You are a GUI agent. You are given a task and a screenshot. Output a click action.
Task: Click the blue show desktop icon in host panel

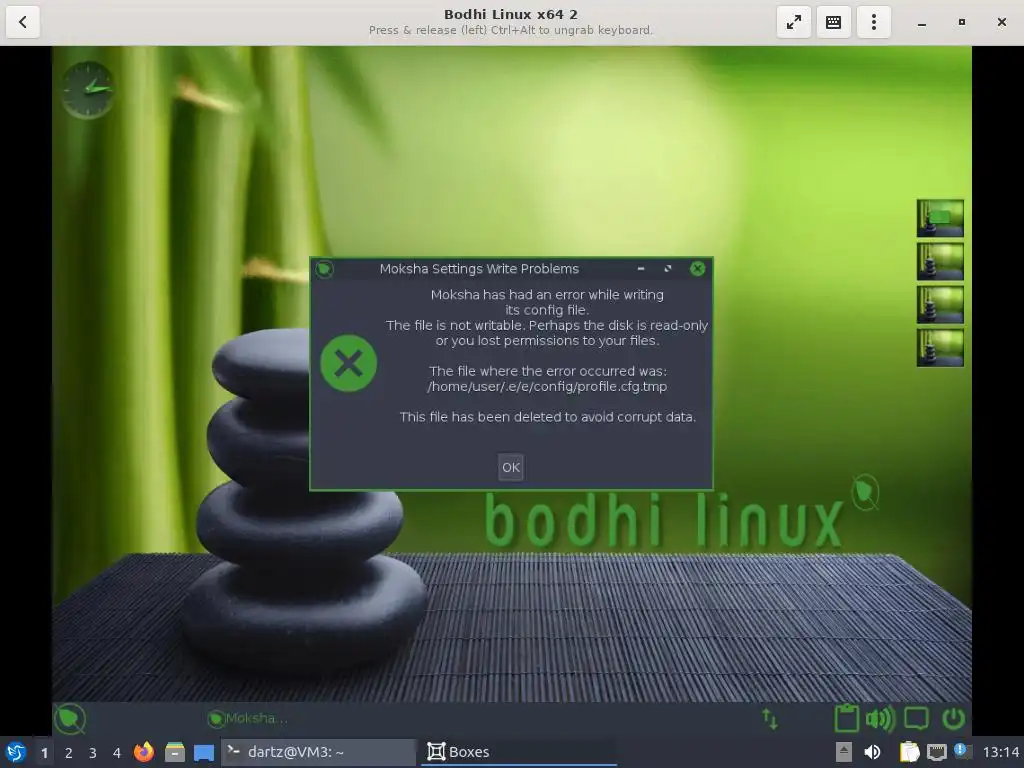pos(204,753)
